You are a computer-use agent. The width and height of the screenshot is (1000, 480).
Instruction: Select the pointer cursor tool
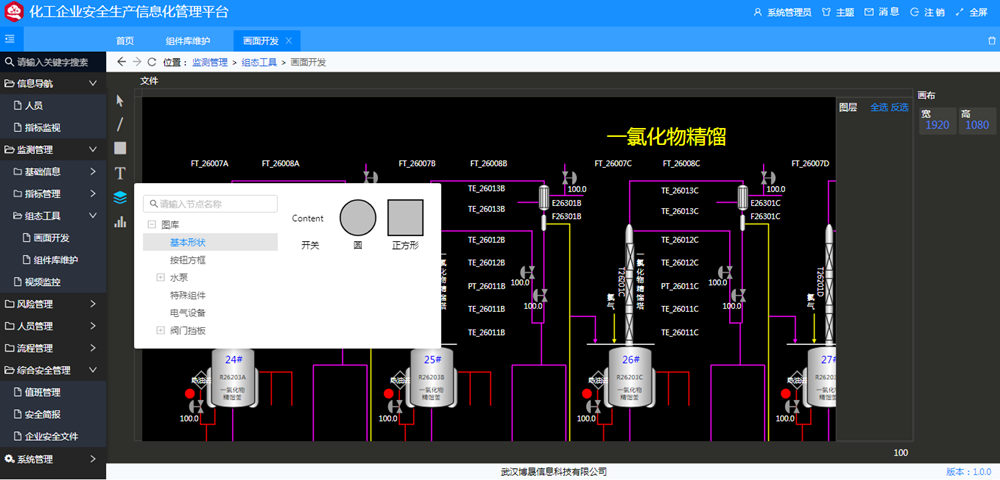coord(120,100)
